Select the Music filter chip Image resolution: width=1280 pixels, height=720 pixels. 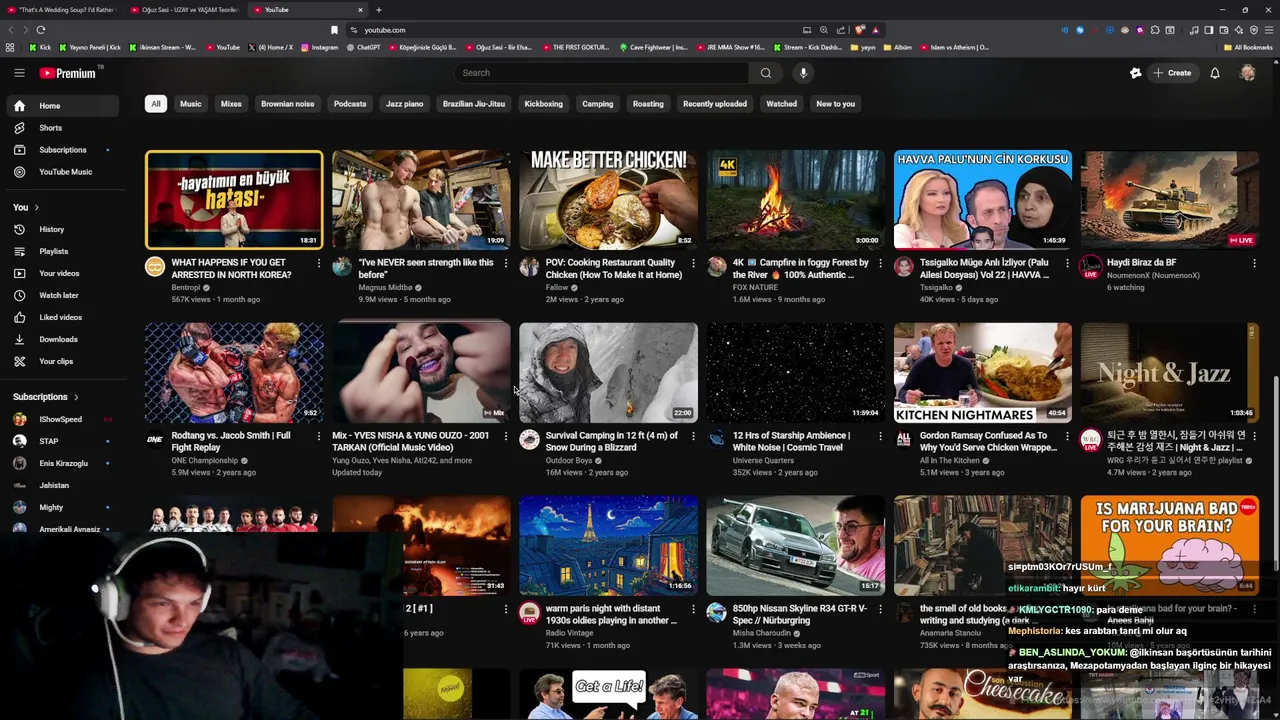(x=190, y=104)
